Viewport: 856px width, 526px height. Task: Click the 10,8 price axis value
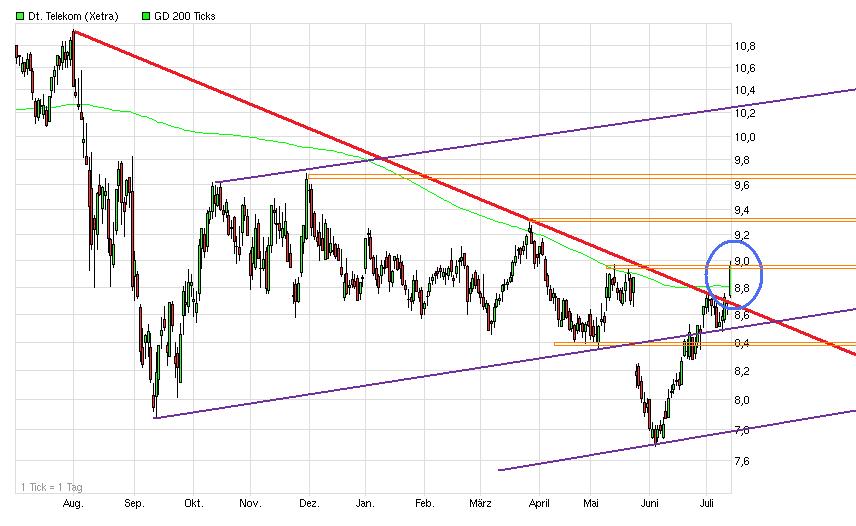pos(745,46)
